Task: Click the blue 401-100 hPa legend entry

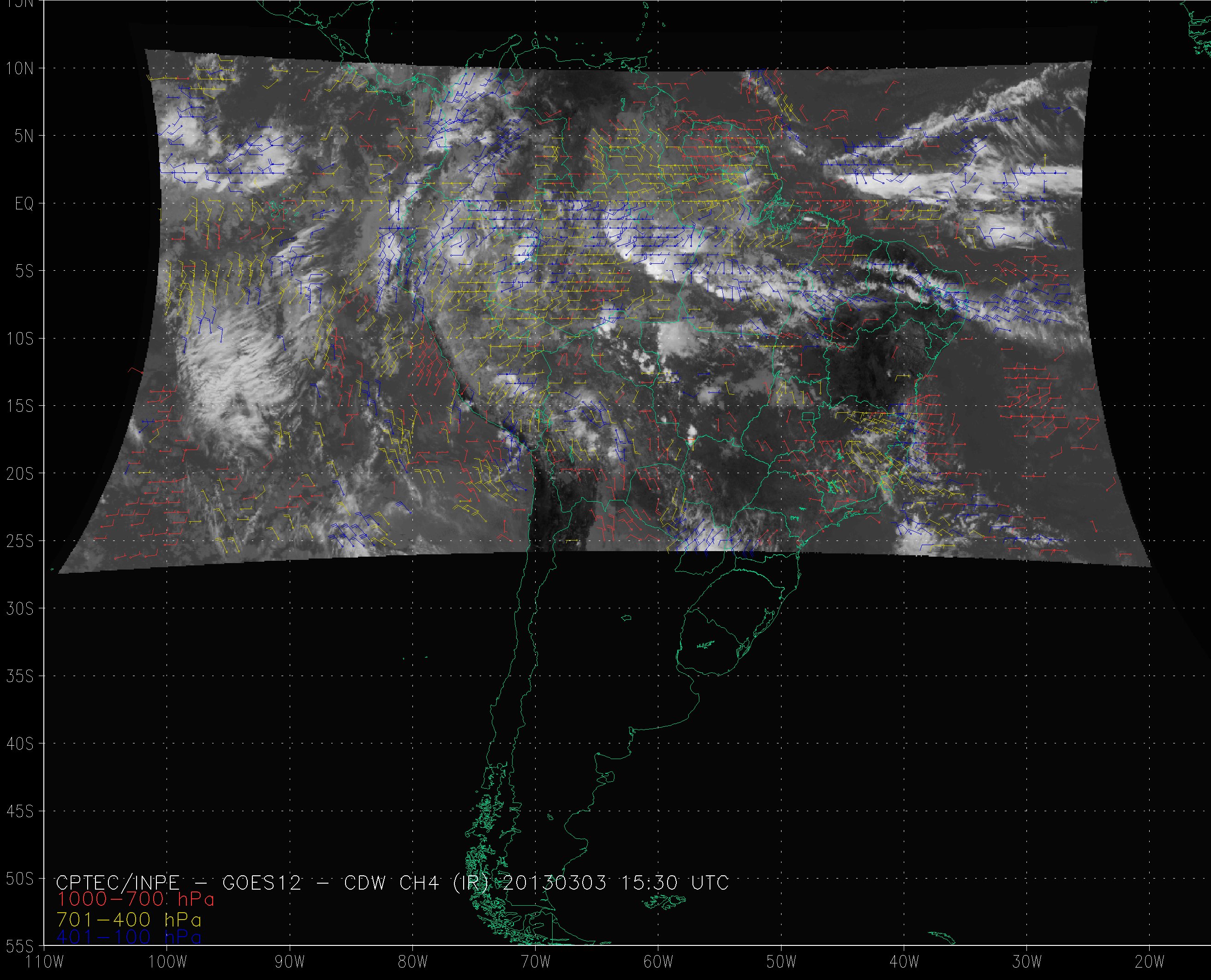Action: coord(129,938)
